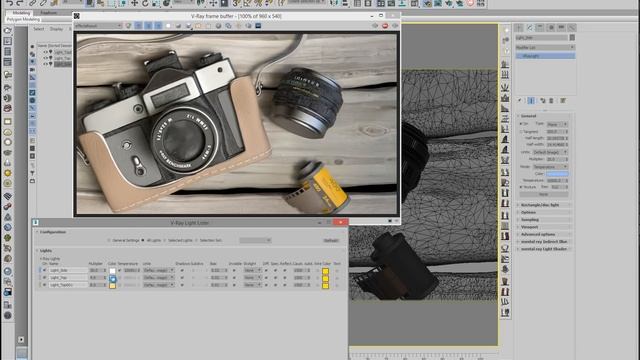Switch V-Ray frame buffer to RGB color
Viewport: 640px width, 360px height.
tap(129, 26)
